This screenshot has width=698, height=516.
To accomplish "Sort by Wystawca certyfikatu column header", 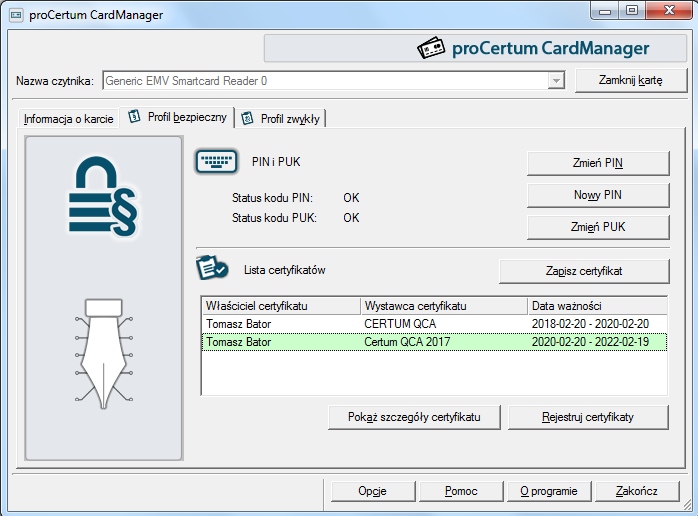I will click(x=444, y=306).
